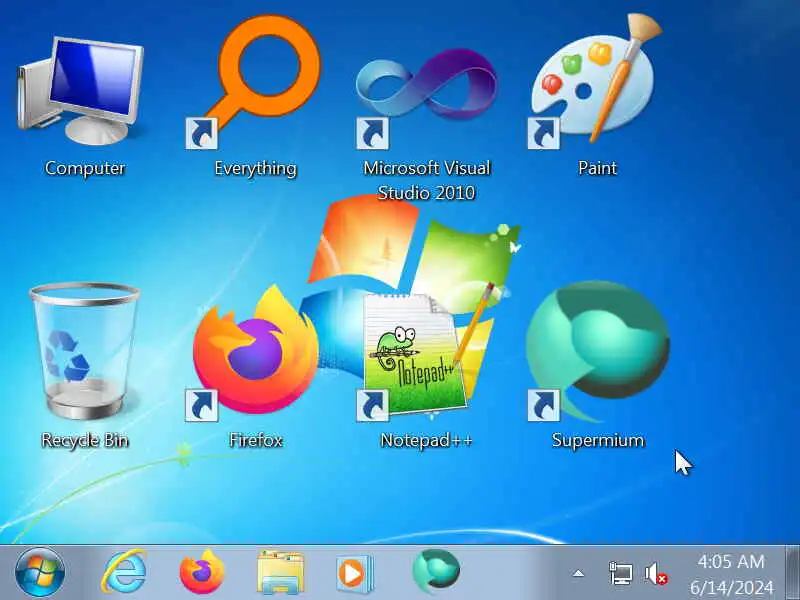The width and height of the screenshot is (800, 600).
Task: Show hidden system tray icons
Action: [578, 573]
